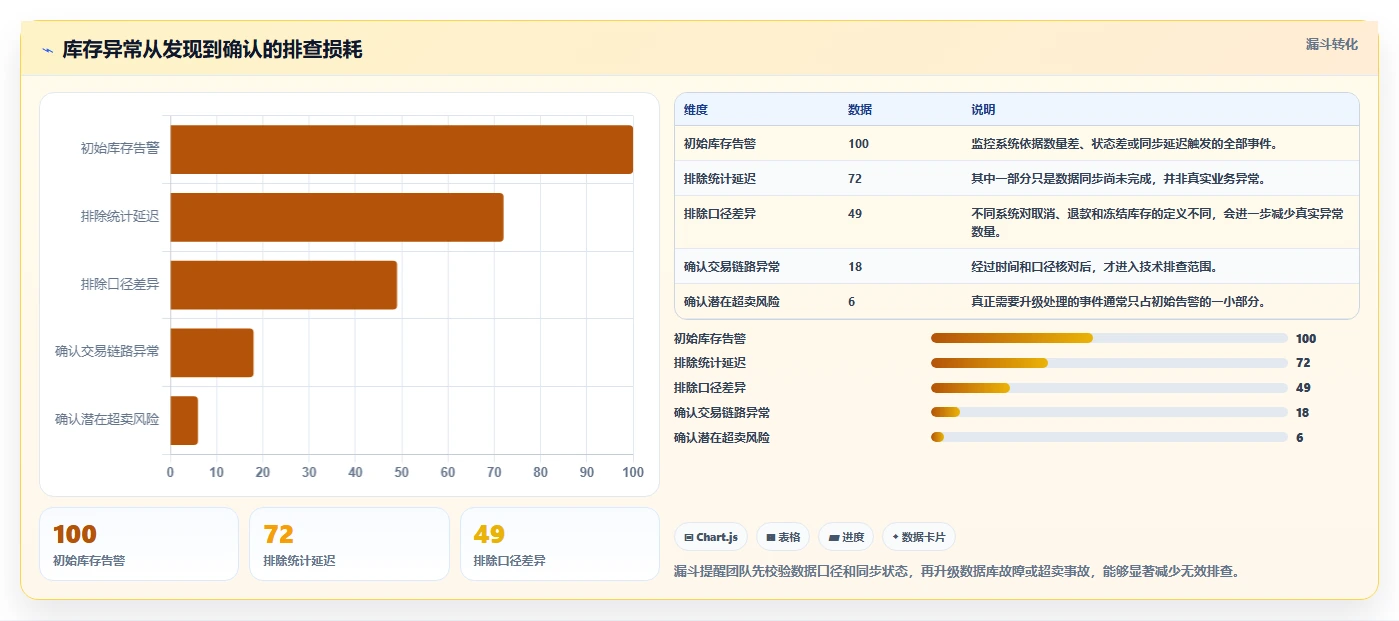Click the 排除口径差异 bar in the chart
The width and height of the screenshot is (1399, 621).
point(283,285)
